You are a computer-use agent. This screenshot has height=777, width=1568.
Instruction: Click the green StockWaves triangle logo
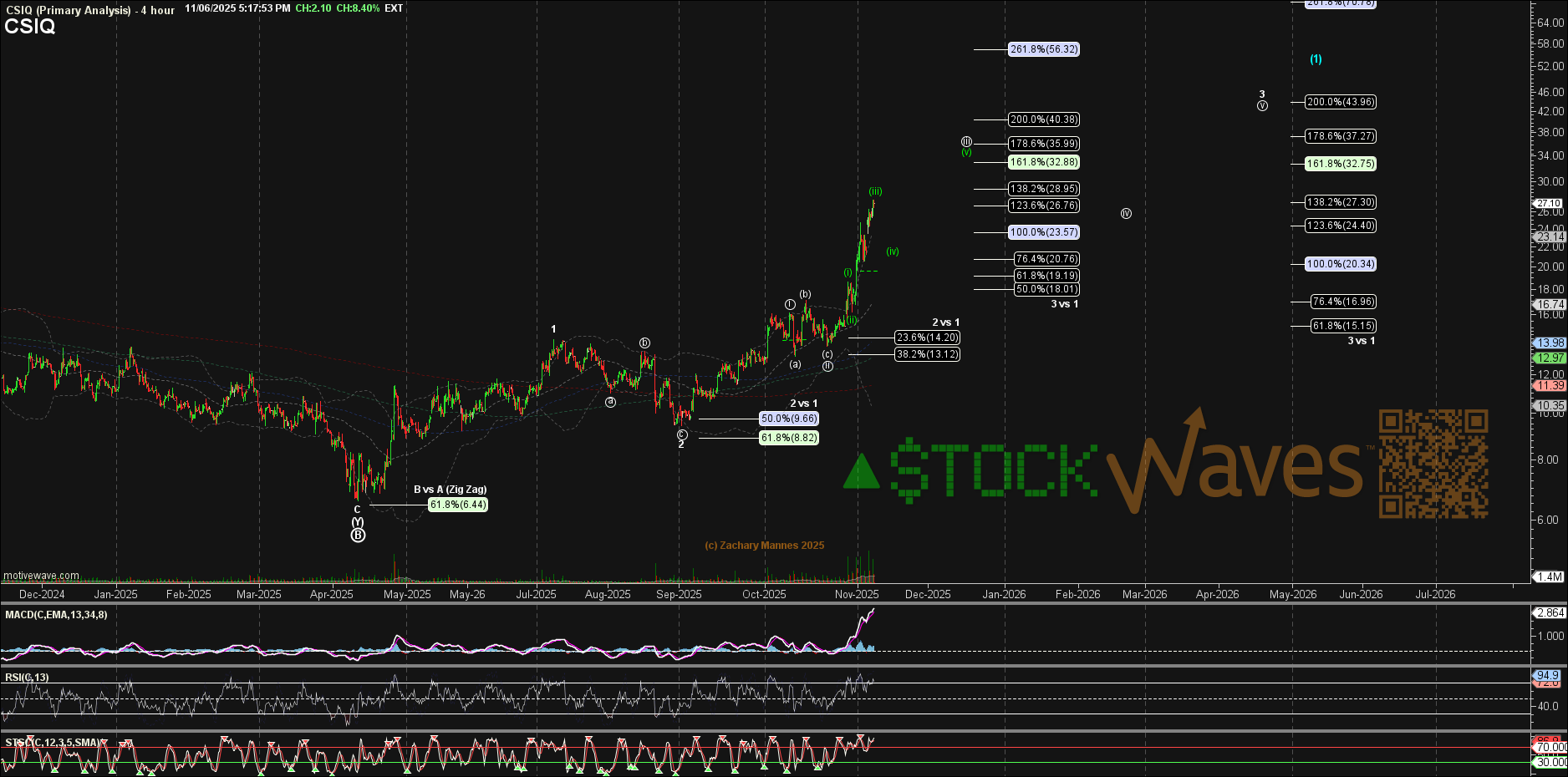click(862, 471)
